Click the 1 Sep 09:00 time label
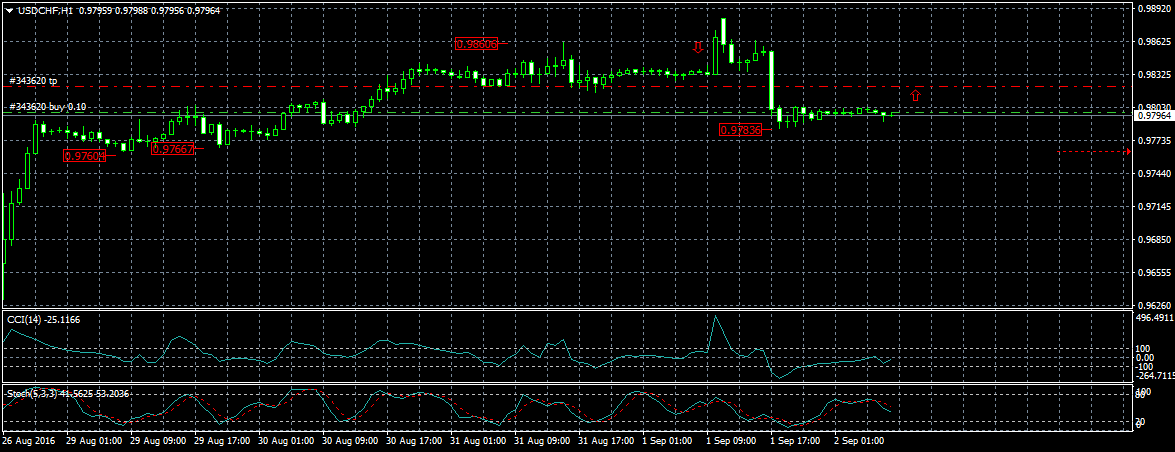This screenshot has width=1175, height=452. tap(729, 442)
